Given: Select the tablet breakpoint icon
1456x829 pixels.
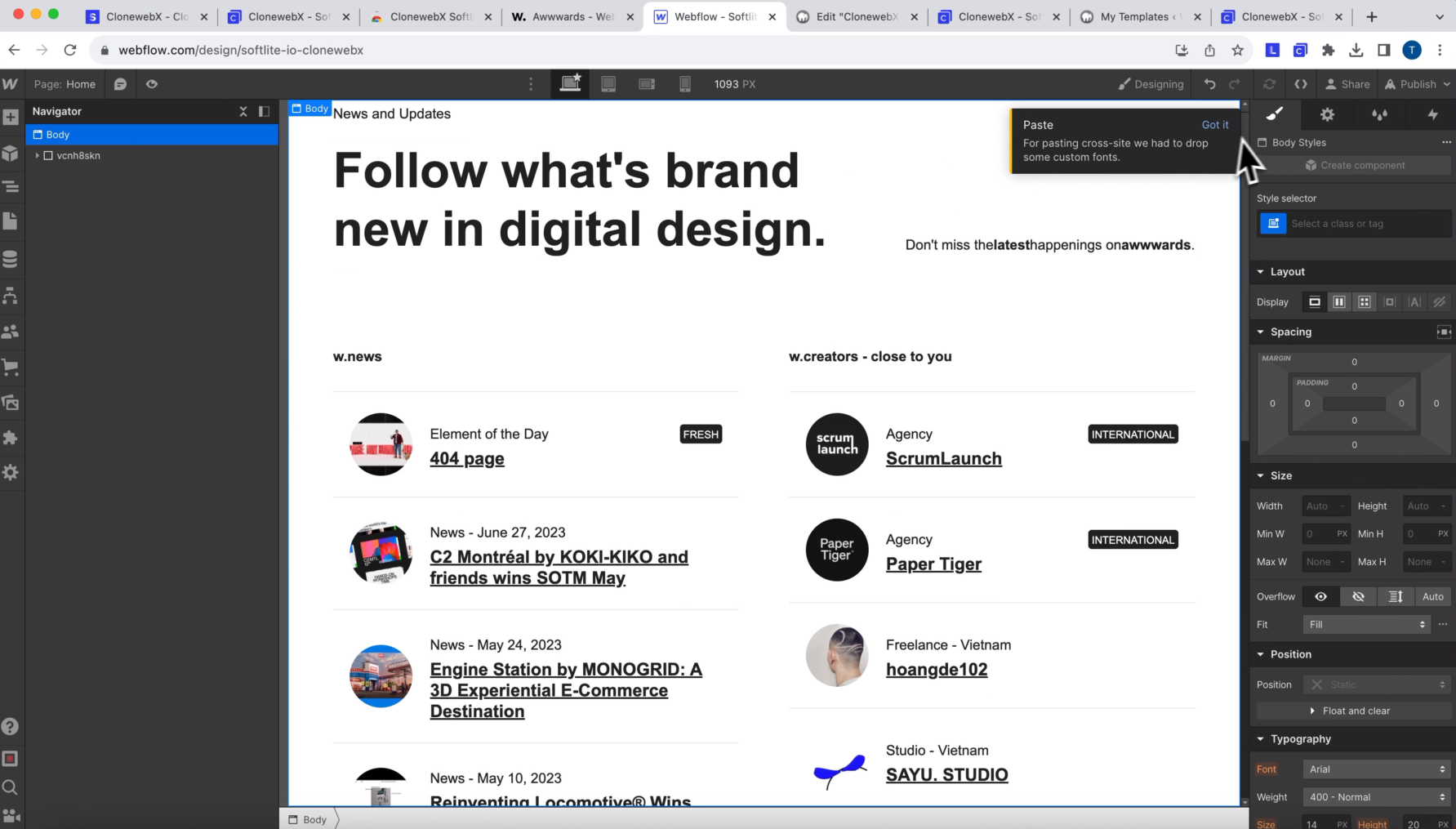Looking at the screenshot, I should click(608, 84).
